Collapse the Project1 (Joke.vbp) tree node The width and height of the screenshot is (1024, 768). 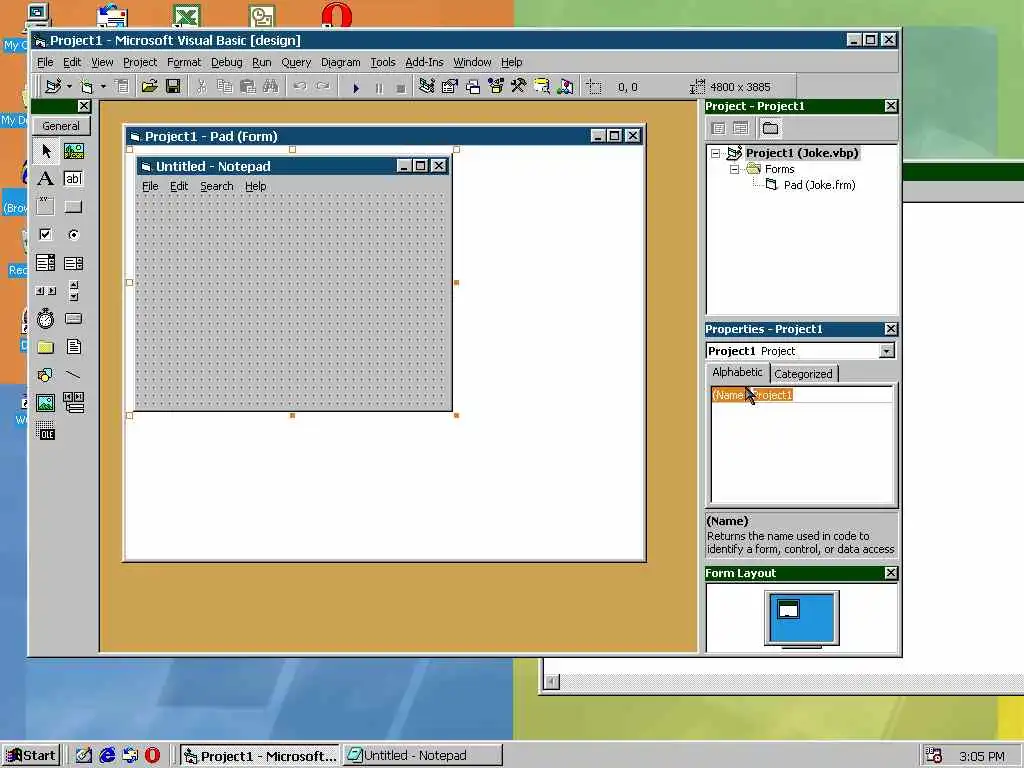[716, 153]
